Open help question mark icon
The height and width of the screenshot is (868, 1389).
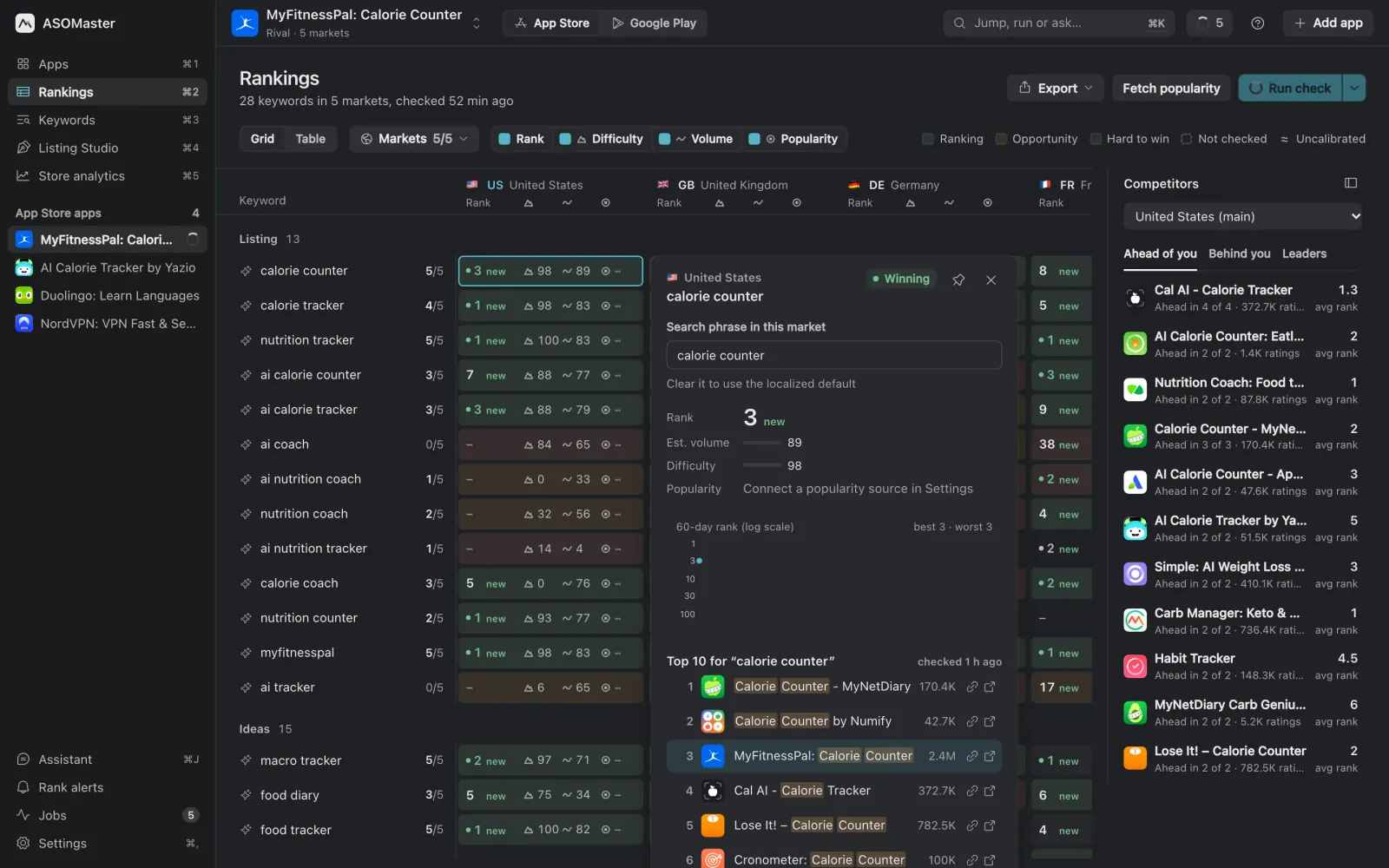point(1257,23)
